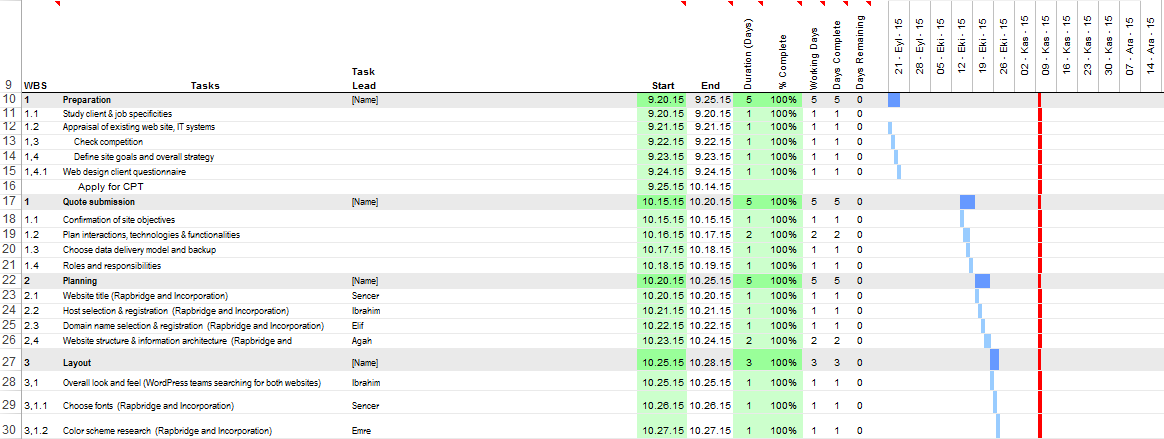Click the "Web design client questionnaire" task

124,171
